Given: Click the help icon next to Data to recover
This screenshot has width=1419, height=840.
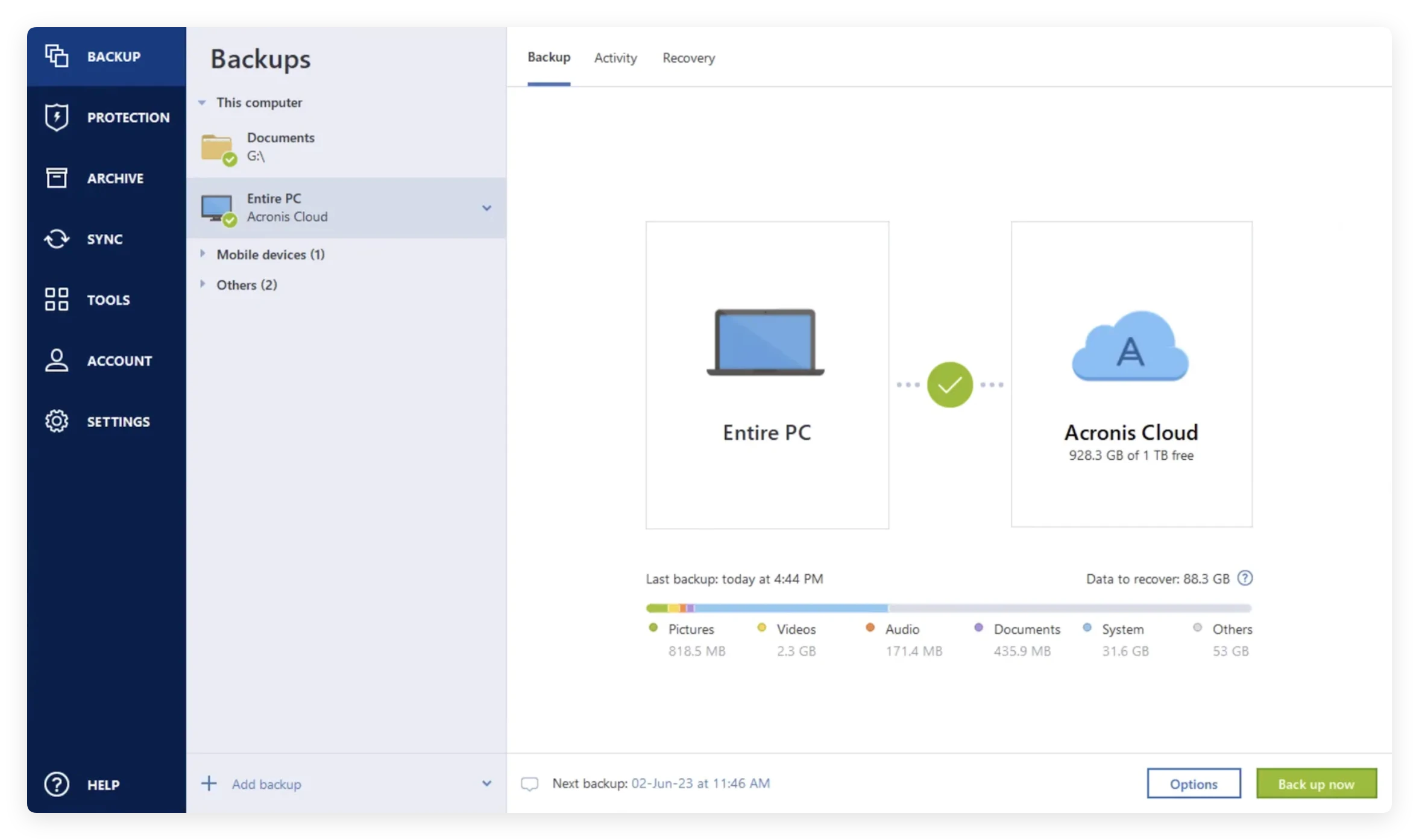Looking at the screenshot, I should point(1245,578).
